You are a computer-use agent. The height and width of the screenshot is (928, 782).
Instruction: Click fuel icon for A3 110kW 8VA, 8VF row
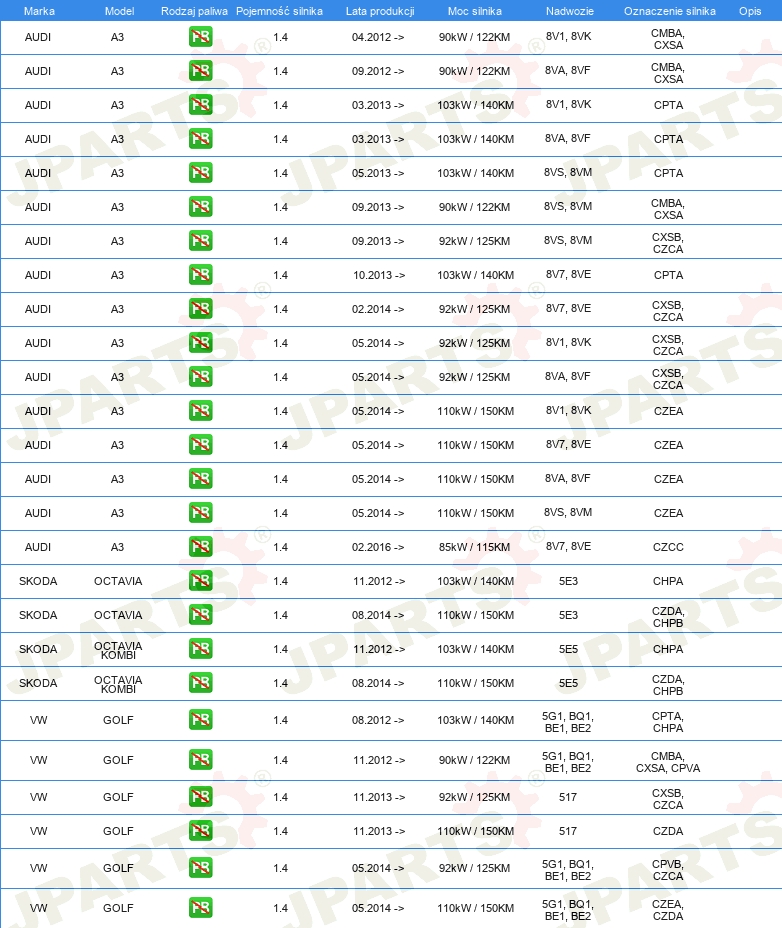[x=201, y=479]
